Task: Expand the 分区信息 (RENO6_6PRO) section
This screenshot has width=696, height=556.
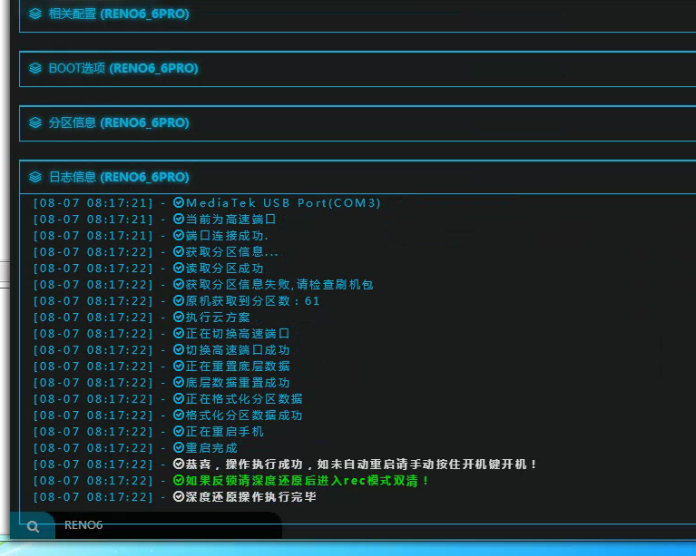Action: (x=357, y=123)
